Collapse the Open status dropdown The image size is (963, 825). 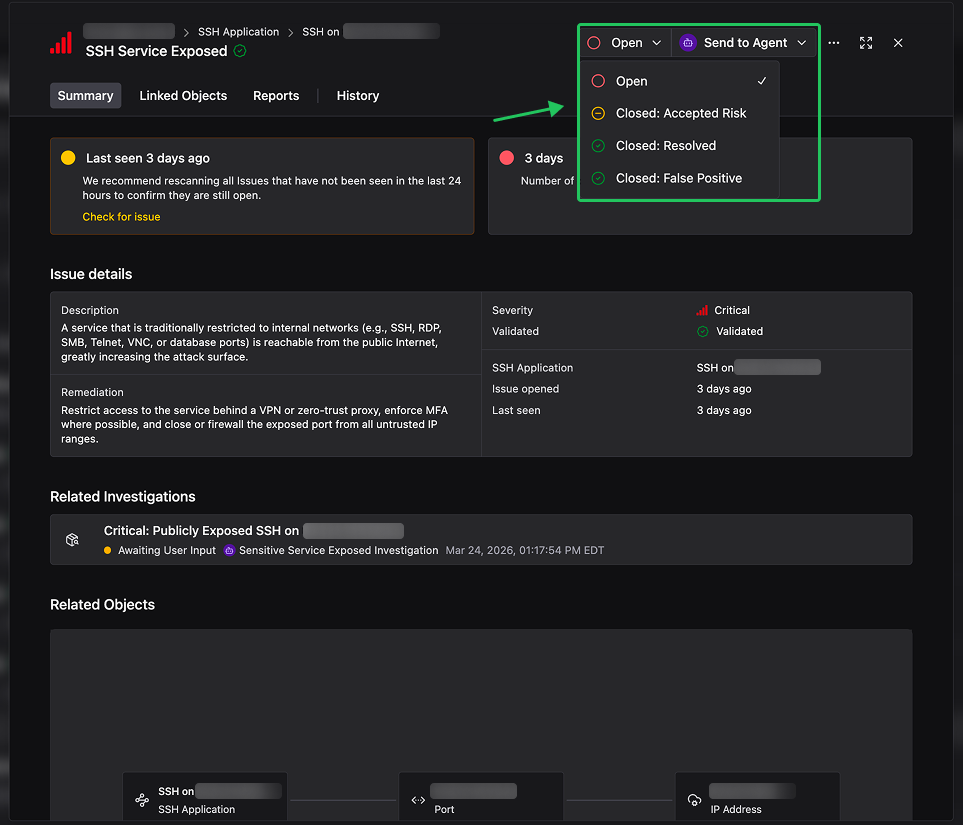657,42
